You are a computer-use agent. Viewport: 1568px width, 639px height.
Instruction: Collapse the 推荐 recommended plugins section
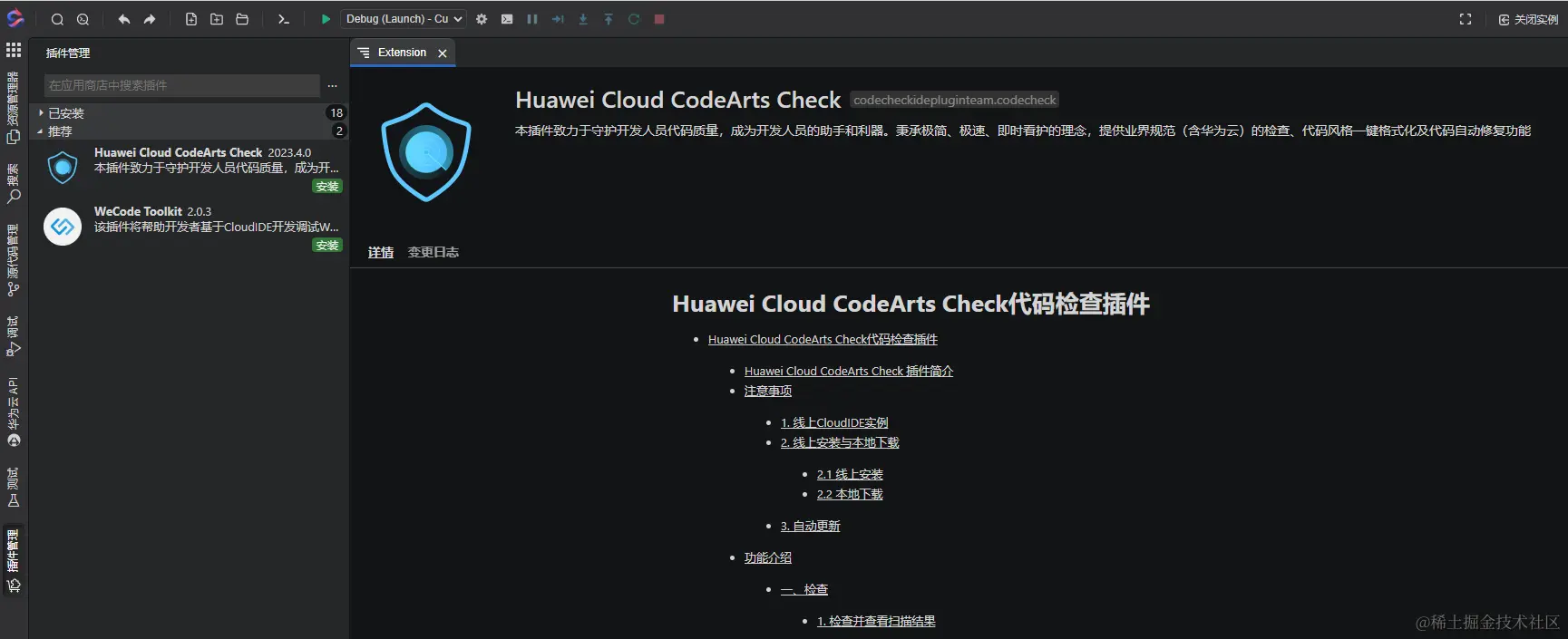[x=189, y=131]
